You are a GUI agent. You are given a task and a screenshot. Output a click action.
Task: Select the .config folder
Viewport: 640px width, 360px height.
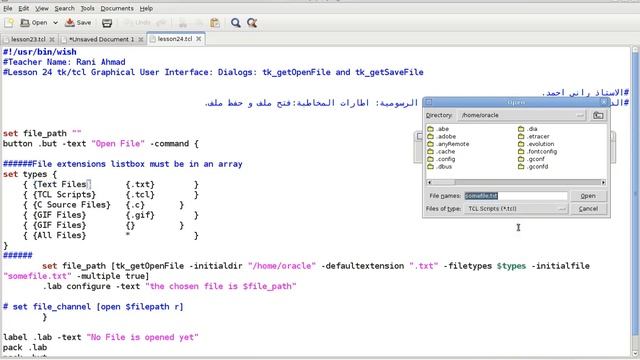click(441, 159)
